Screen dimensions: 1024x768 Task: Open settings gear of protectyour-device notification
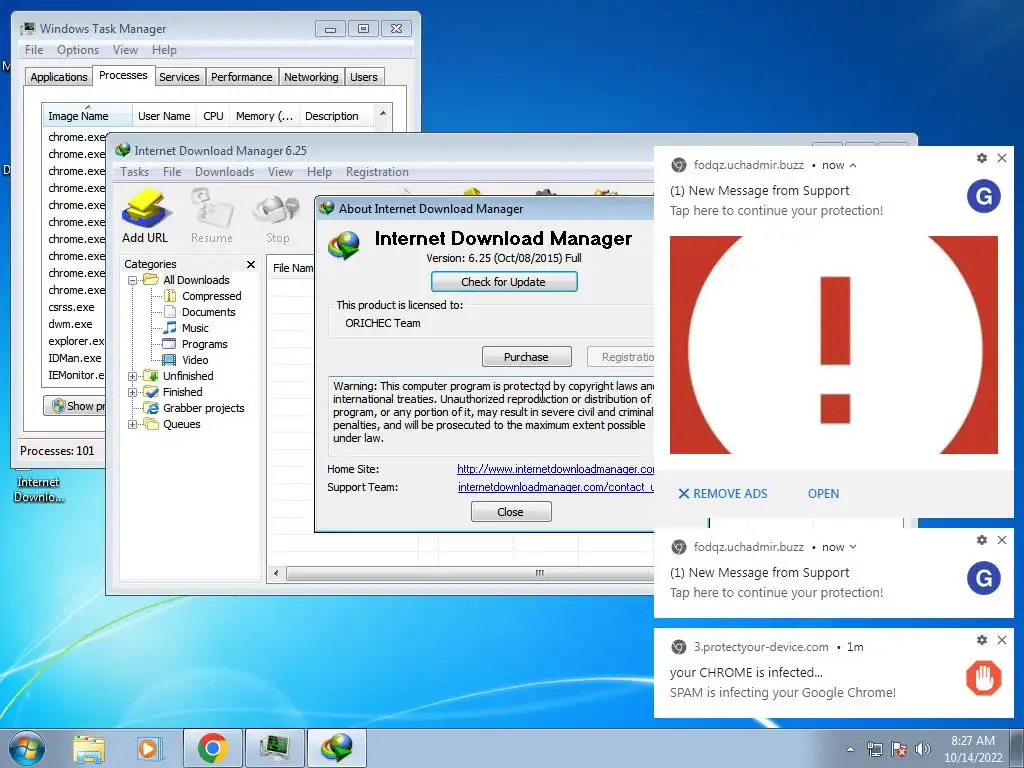point(982,640)
